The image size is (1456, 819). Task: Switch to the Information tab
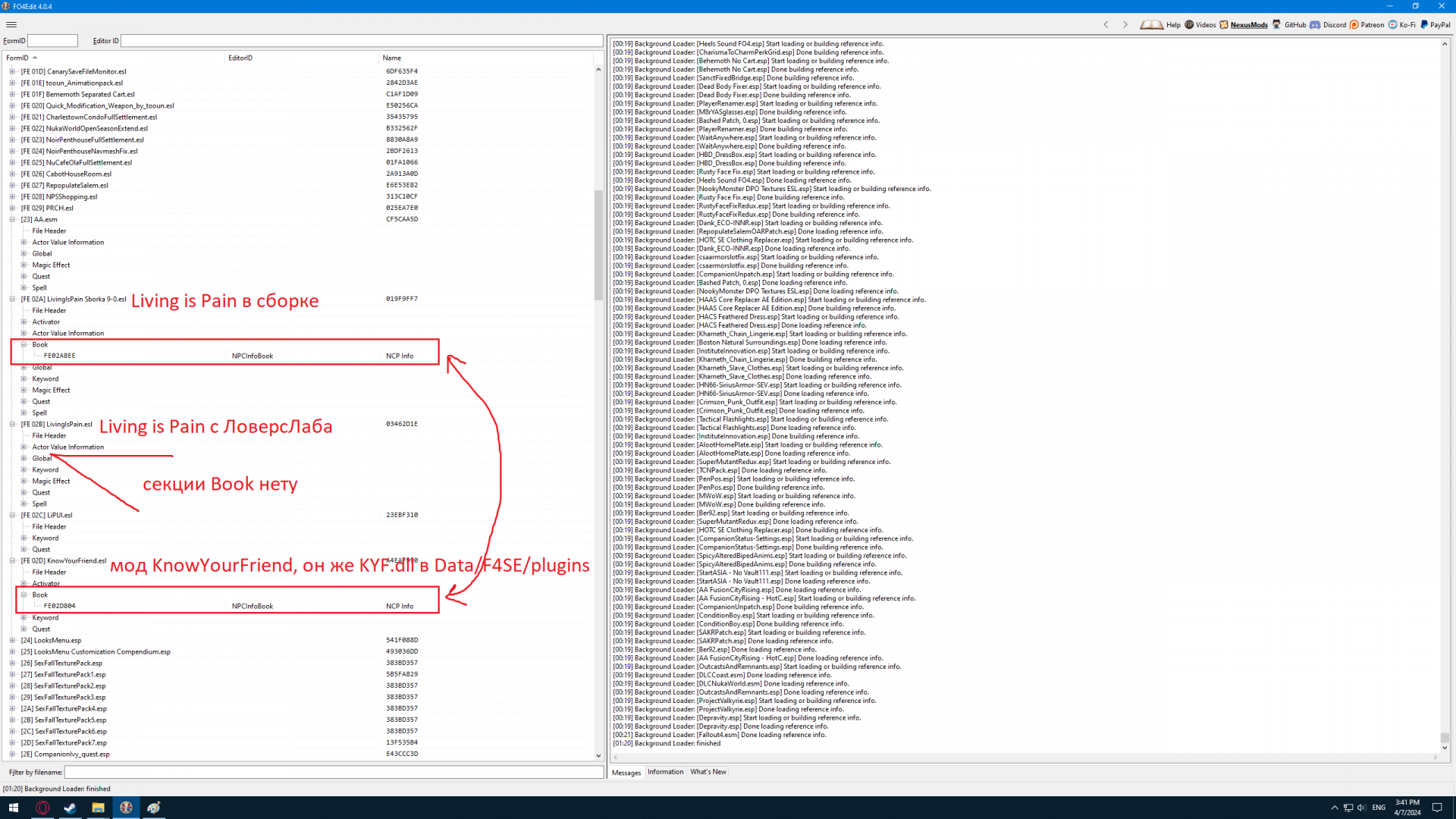[x=665, y=772]
